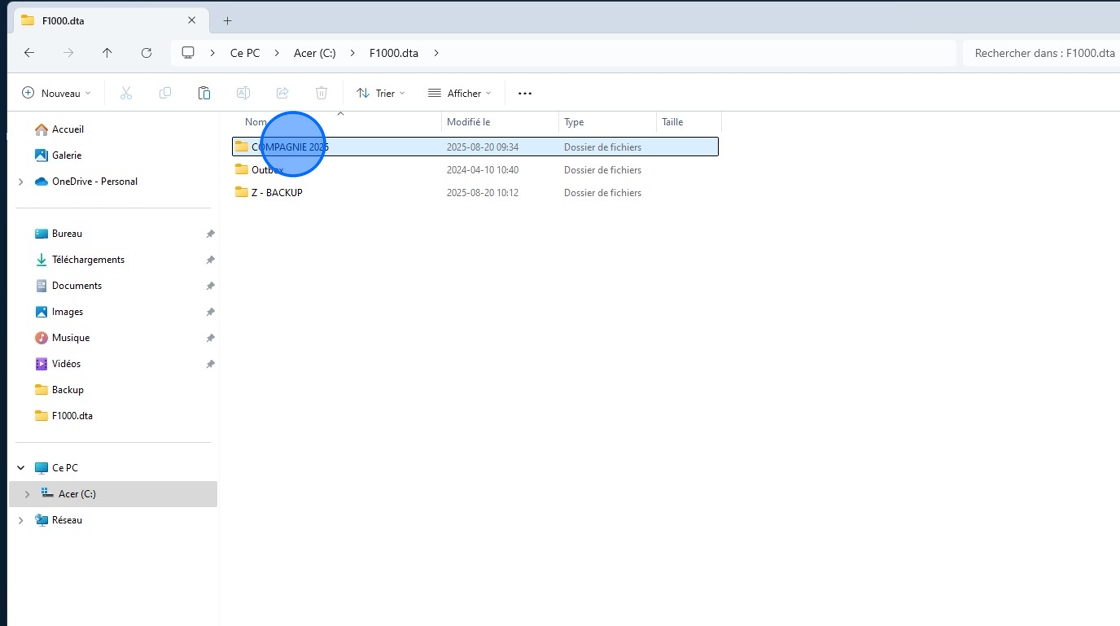Expand the Acer (C:) tree node
1120x626 pixels.
click(x=27, y=494)
